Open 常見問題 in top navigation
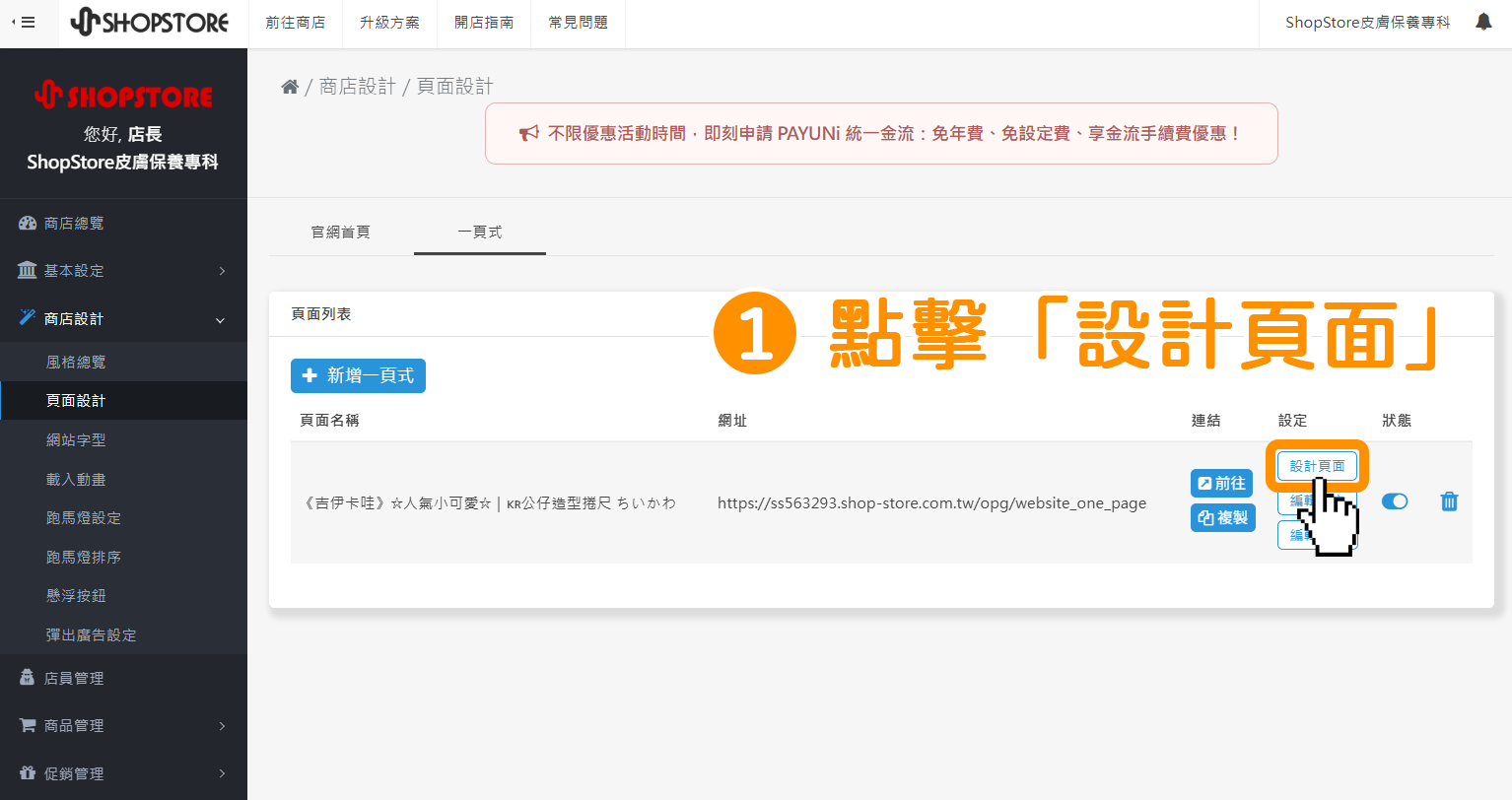The width and height of the screenshot is (1512, 800). coord(579,23)
